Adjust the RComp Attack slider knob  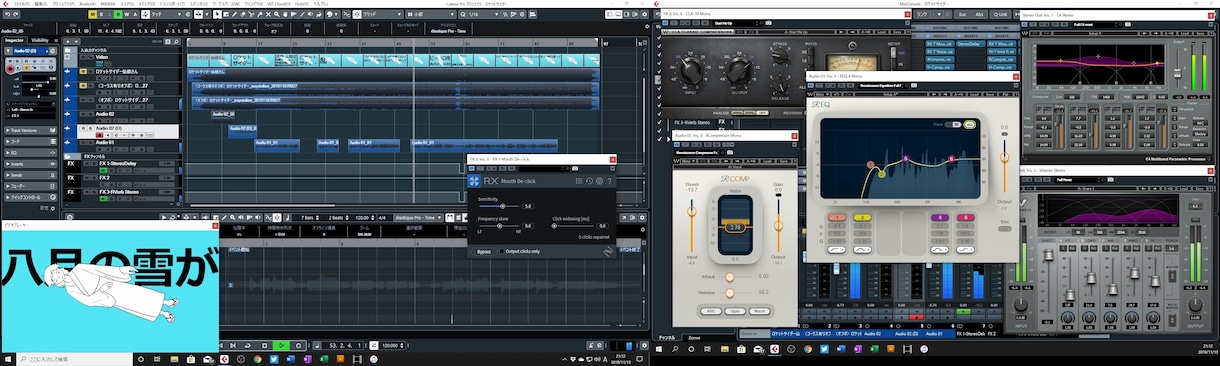tap(729, 276)
